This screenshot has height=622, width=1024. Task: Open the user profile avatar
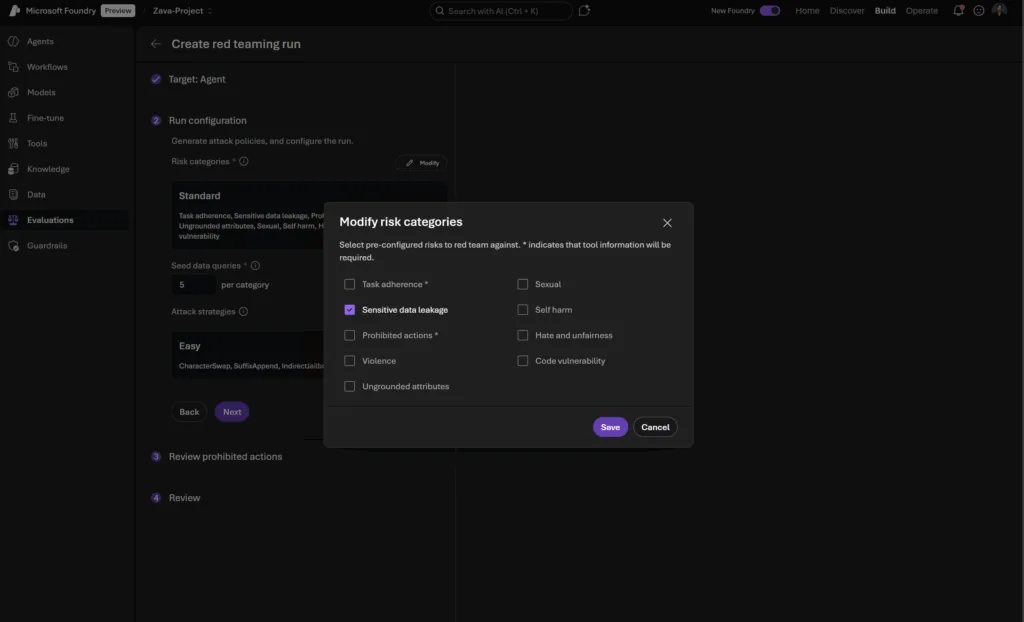click(999, 11)
